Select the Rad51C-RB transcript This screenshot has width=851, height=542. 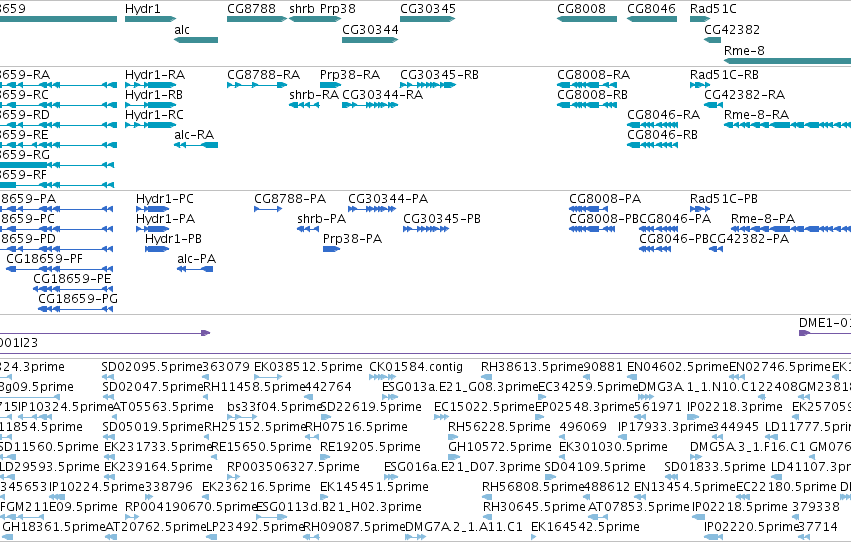(x=724, y=75)
